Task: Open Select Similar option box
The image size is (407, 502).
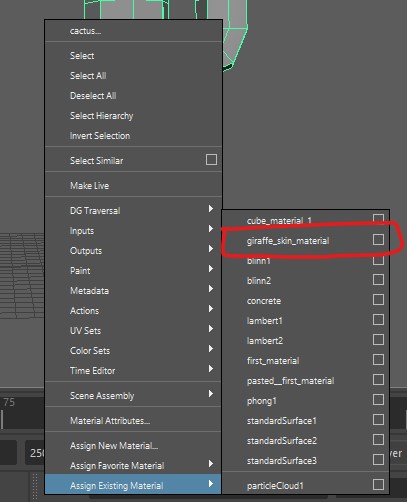Action: 211,160
